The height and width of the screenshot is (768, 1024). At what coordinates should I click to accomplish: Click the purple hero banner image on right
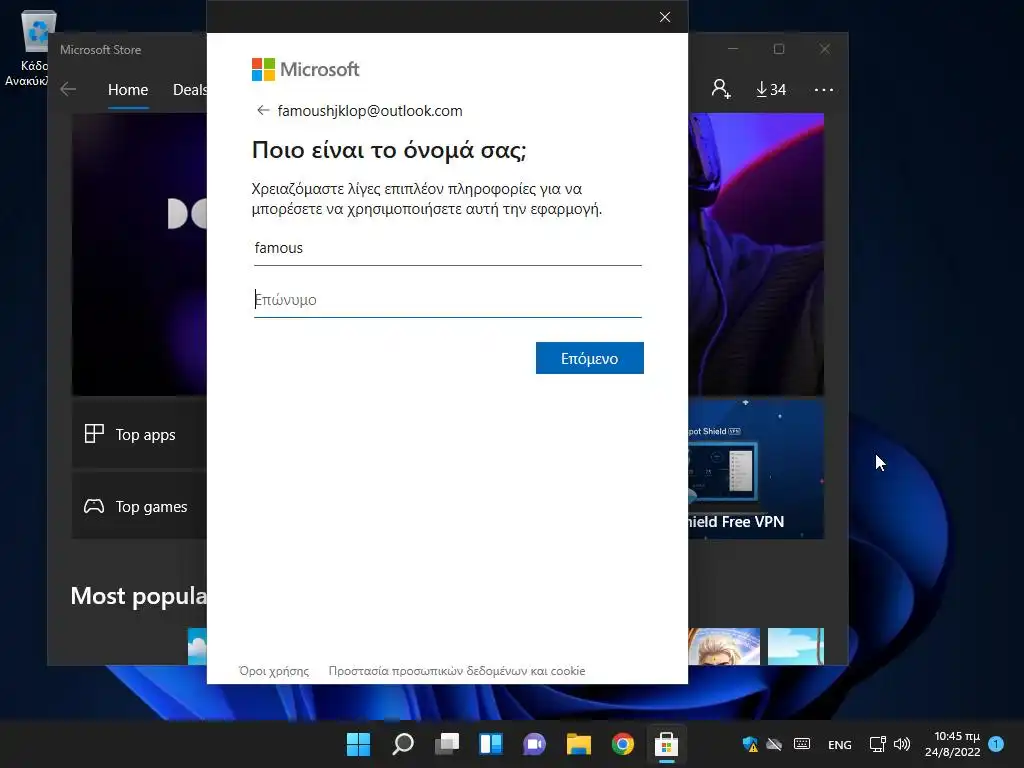(756, 254)
